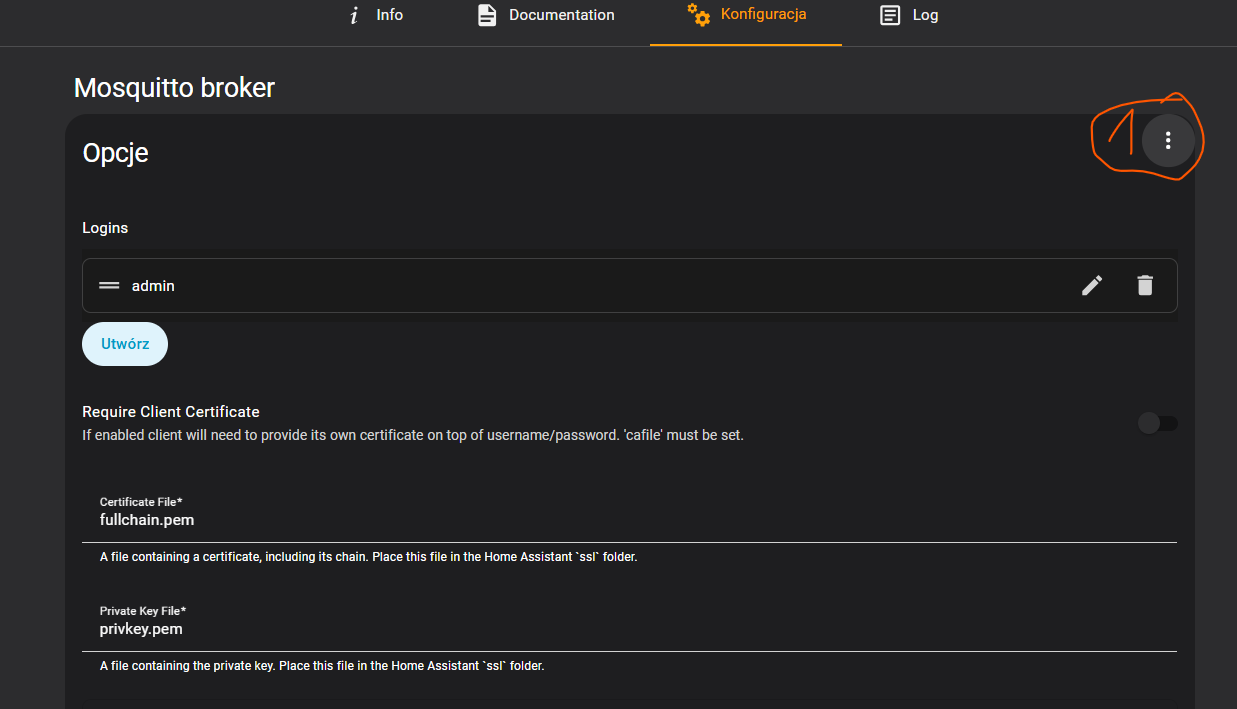The width and height of the screenshot is (1237, 709).
Task: Open the three-dot options menu in Opcje
Action: click(x=1167, y=141)
